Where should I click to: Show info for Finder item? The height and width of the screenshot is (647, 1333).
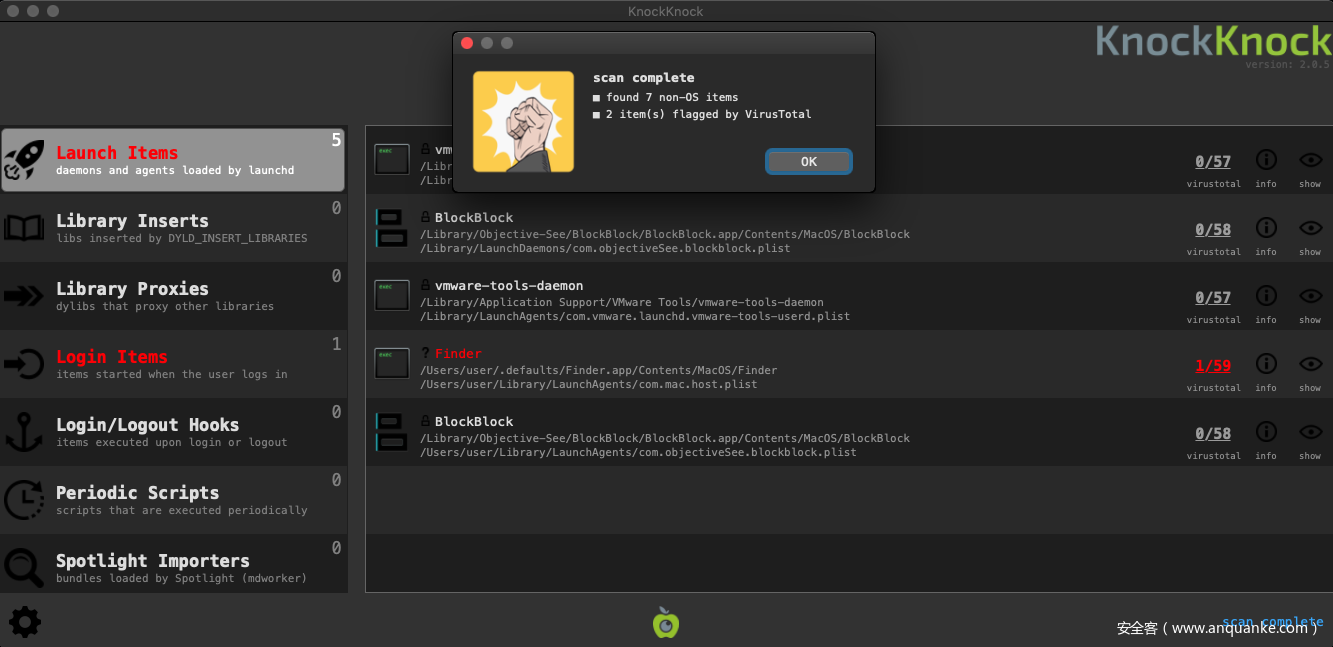coord(1266,364)
